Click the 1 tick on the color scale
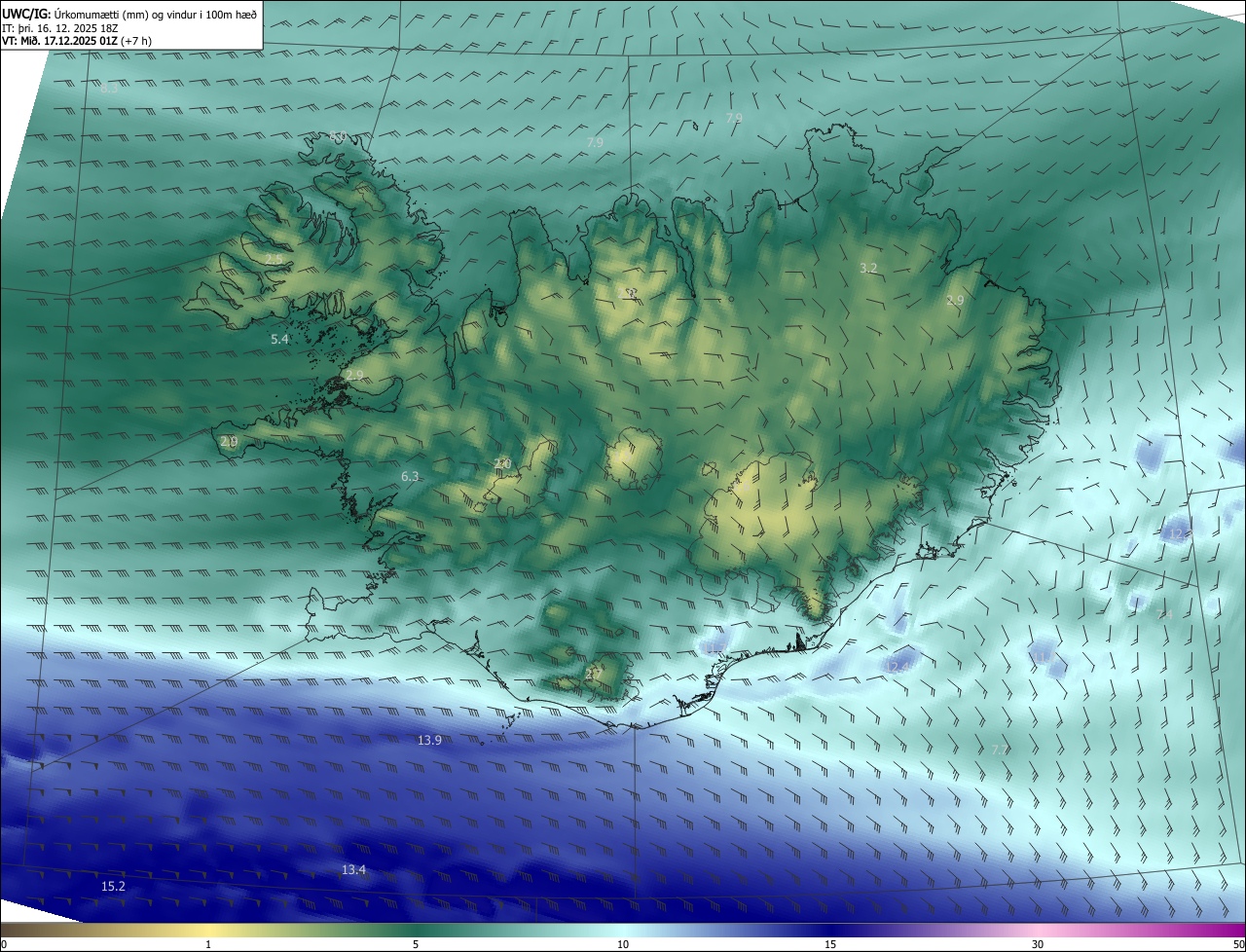The height and width of the screenshot is (952, 1246). coord(208,944)
